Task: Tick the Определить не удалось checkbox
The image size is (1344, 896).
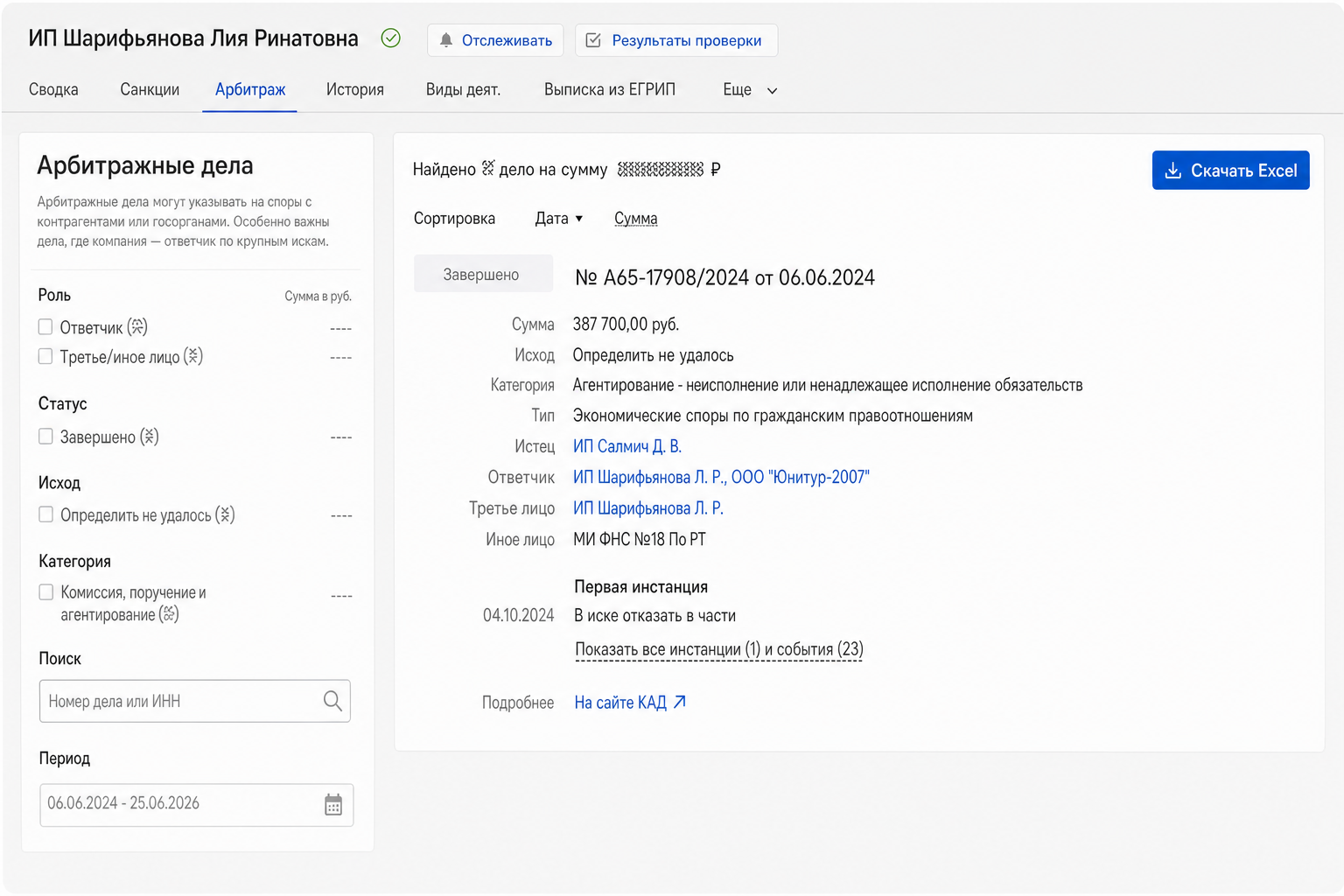Action: (x=45, y=514)
